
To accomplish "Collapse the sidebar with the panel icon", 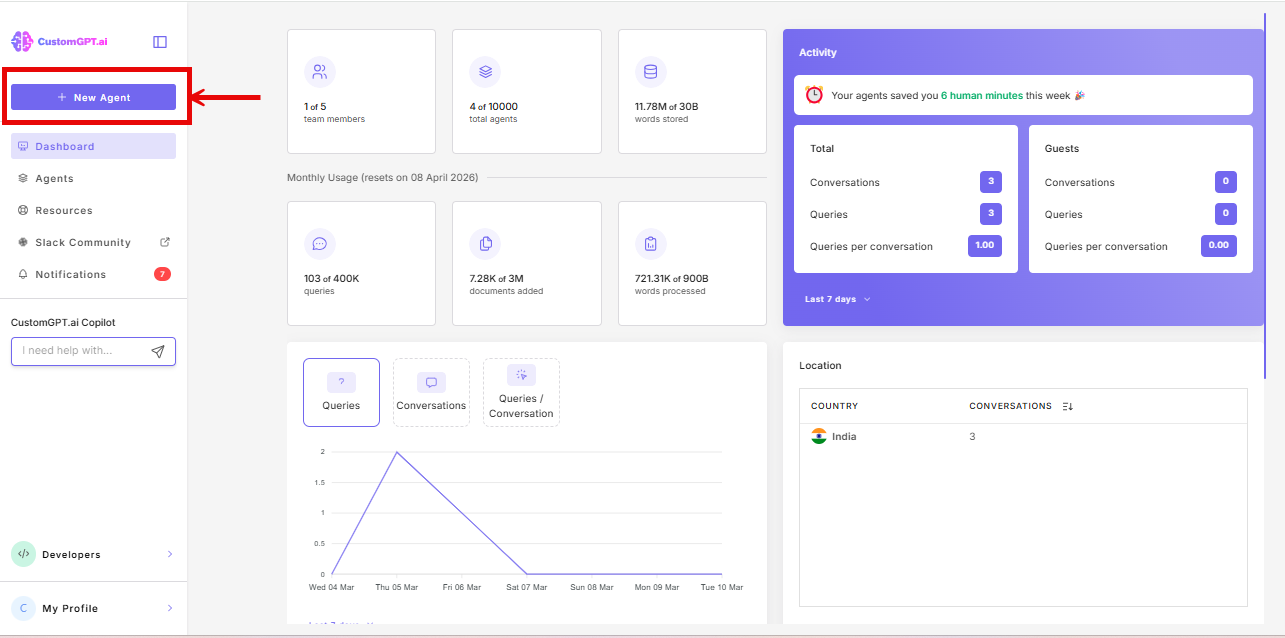I will pyautogui.click(x=159, y=41).
